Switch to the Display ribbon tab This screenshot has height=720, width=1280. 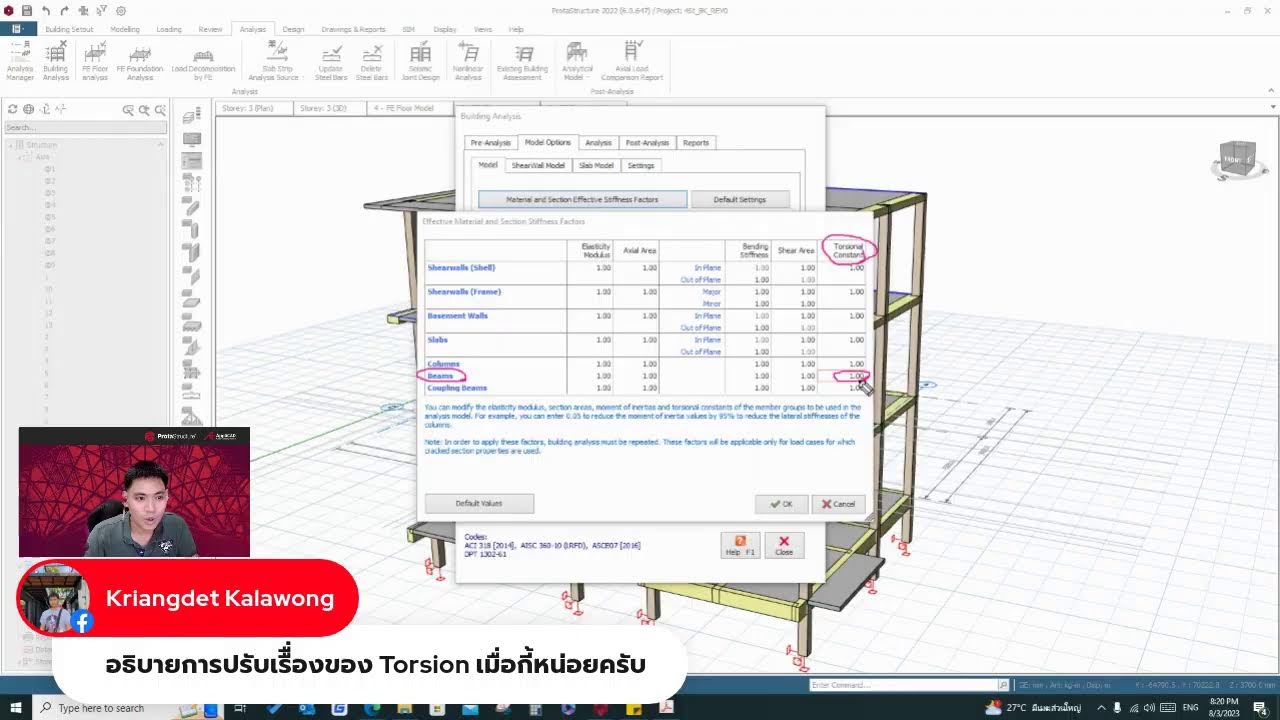(x=445, y=29)
